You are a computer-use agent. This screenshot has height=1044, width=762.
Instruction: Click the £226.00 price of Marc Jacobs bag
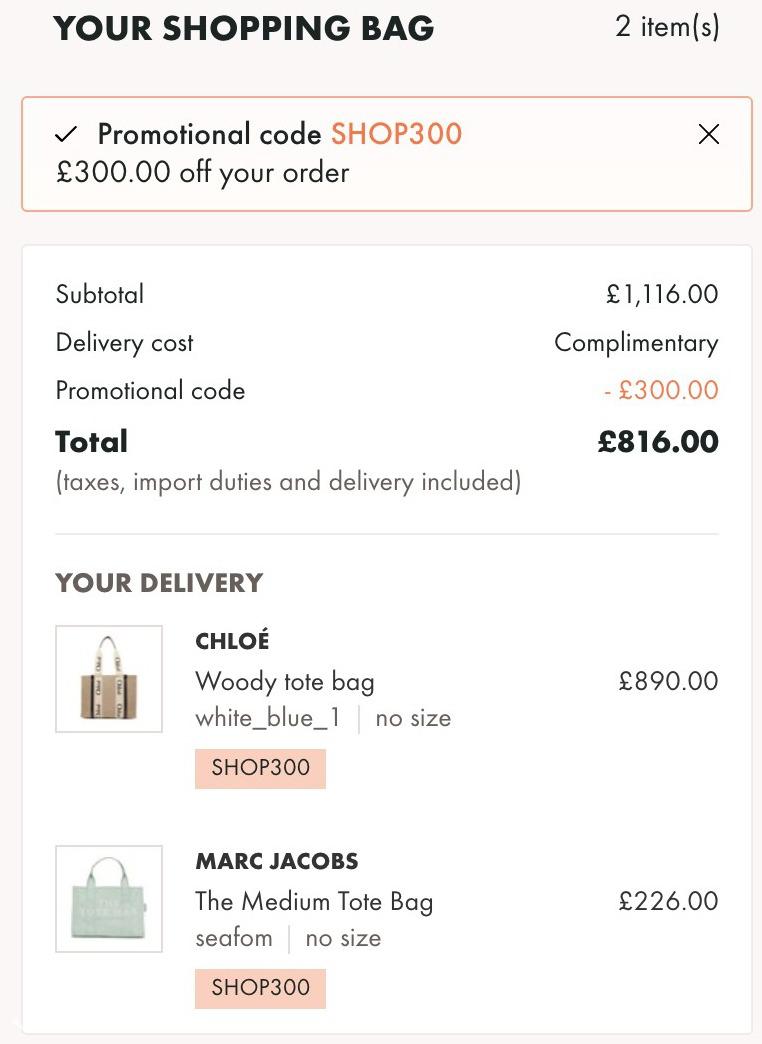pos(668,902)
